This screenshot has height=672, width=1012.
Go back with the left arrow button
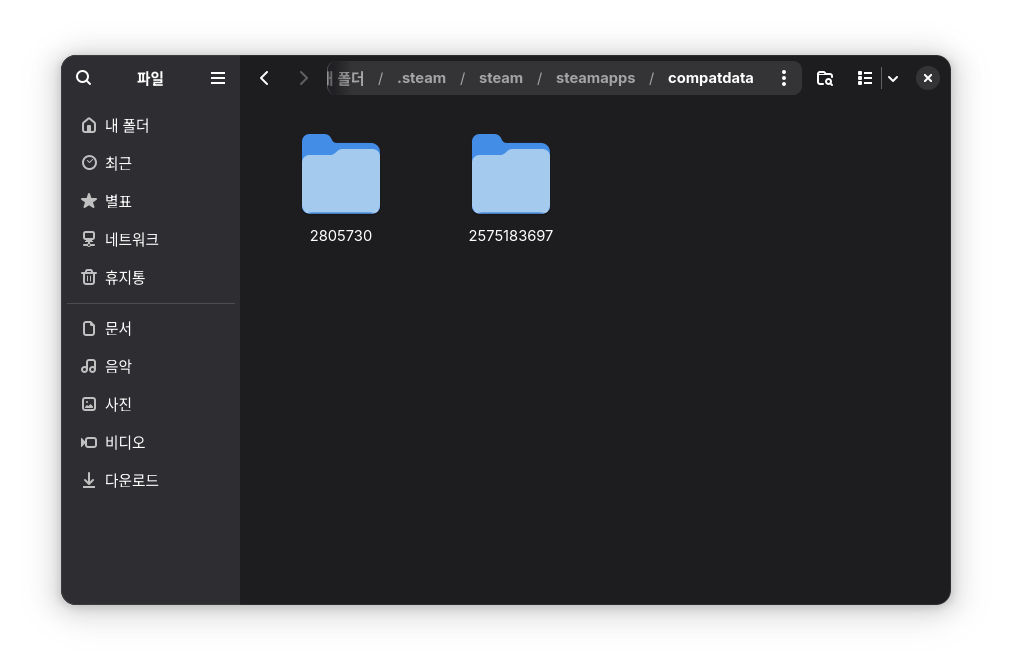click(x=264, y=78)
